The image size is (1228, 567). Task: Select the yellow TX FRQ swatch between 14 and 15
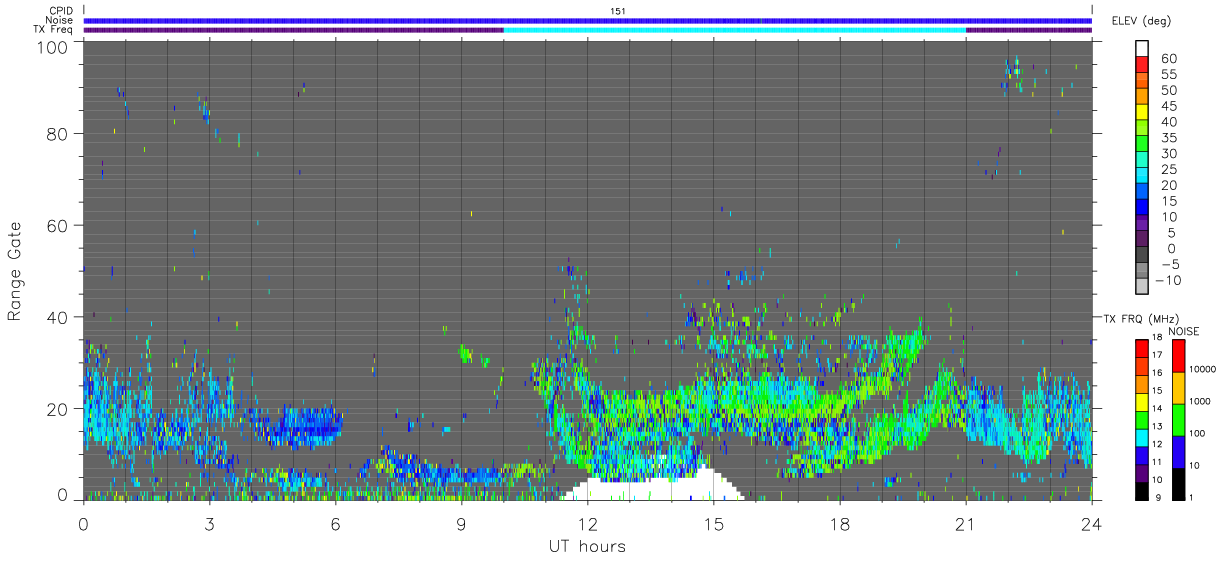(1142, 400)
